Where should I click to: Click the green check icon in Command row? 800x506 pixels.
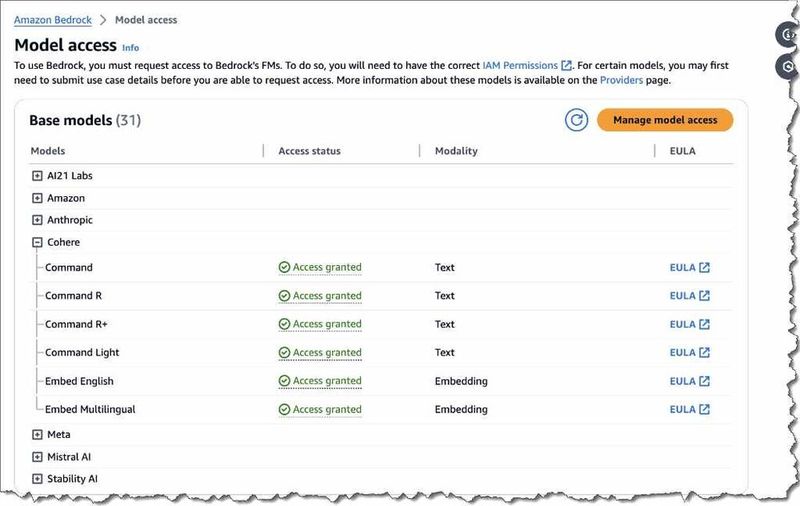pos(284,267)
